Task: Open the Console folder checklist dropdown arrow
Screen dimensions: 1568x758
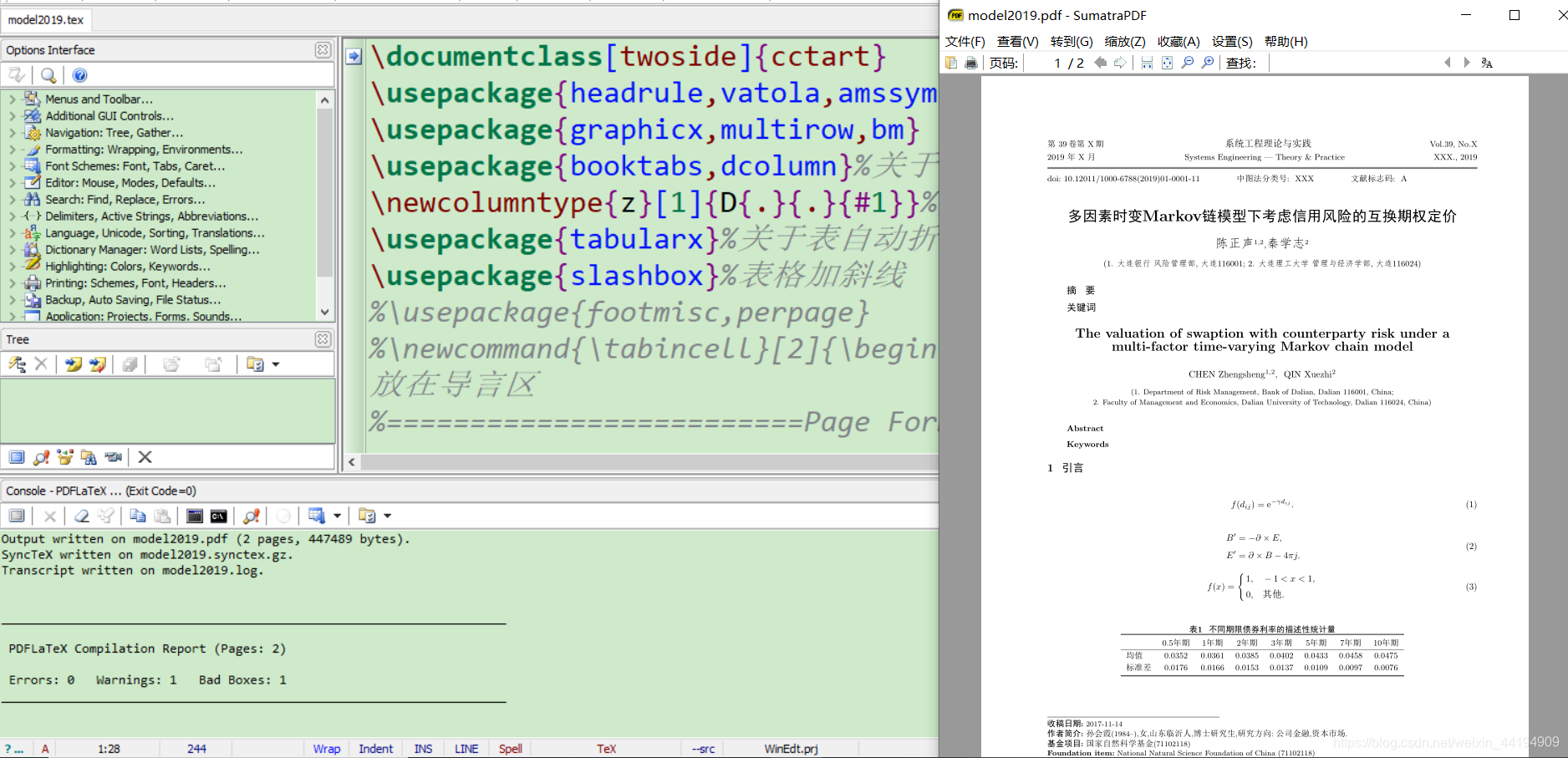Action: point(387,516)
